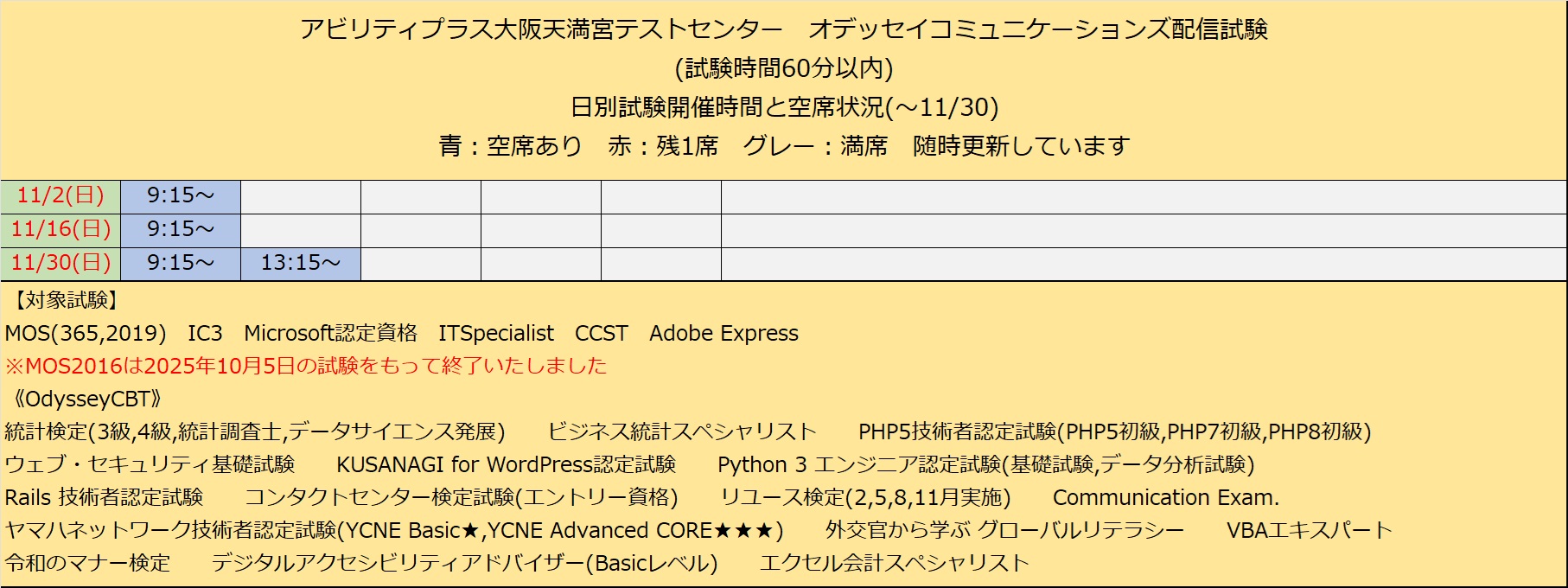
Task: Click the Communication Exam. text
Action: 1165,497
